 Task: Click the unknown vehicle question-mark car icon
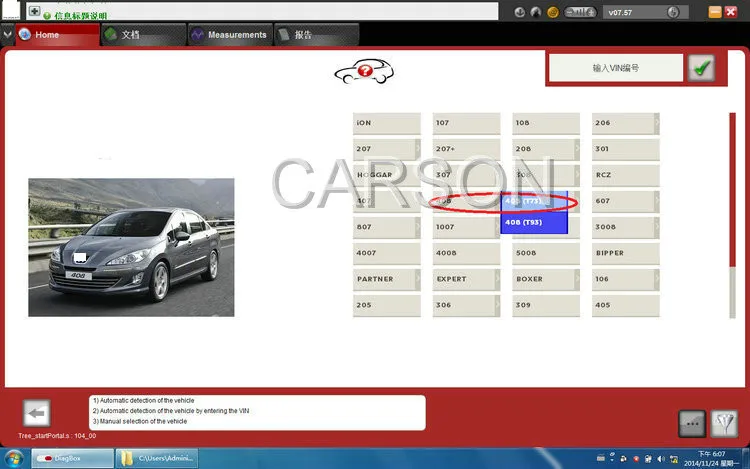364,72
